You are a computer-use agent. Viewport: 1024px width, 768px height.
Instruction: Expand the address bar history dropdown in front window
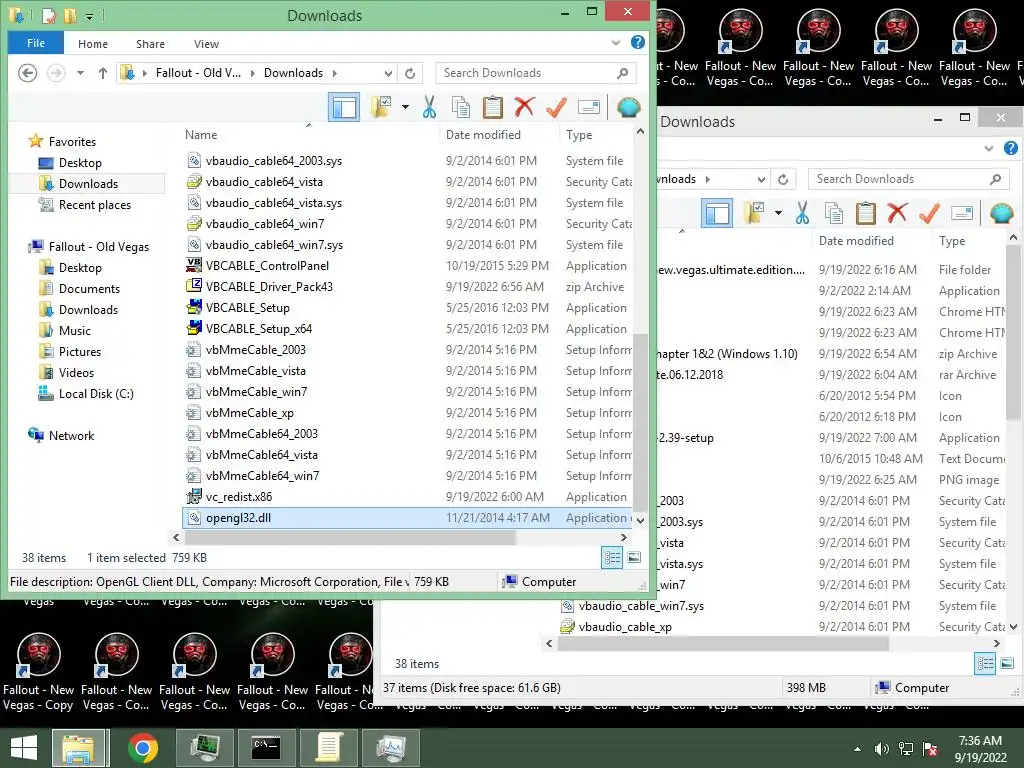click(x=388, y=73)
